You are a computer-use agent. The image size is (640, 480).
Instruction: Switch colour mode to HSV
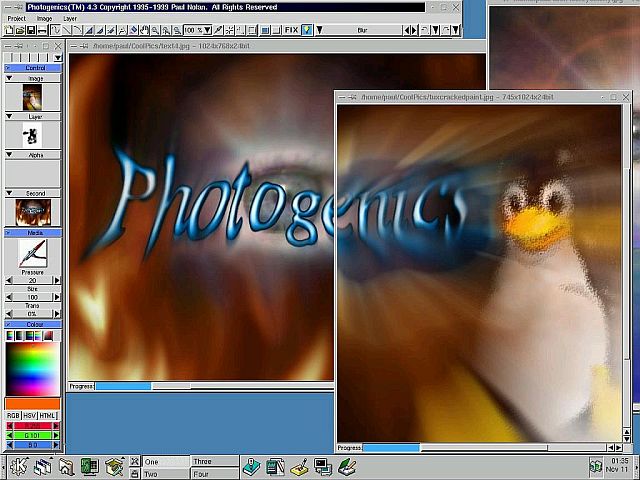30,415
